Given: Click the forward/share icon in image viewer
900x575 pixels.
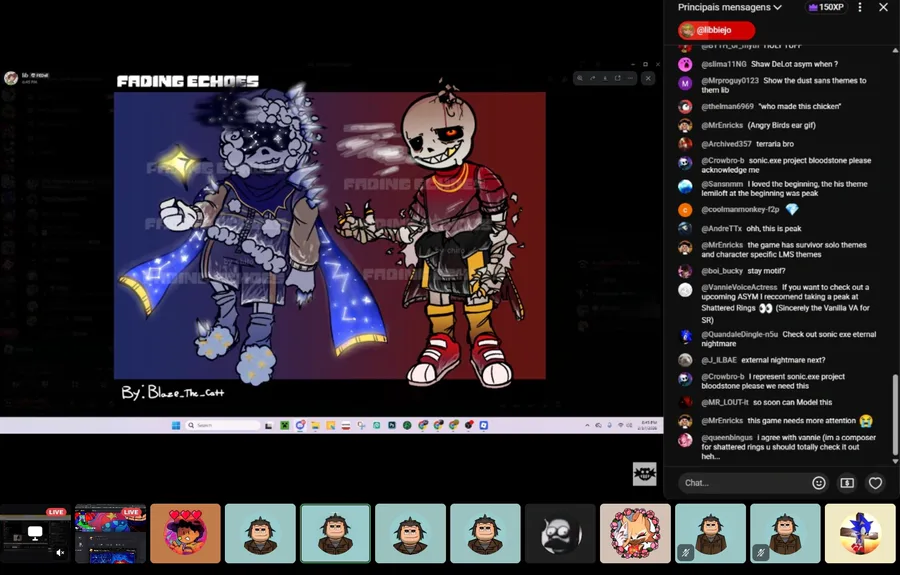Looking at the screenshot, I should pos(592,78).
